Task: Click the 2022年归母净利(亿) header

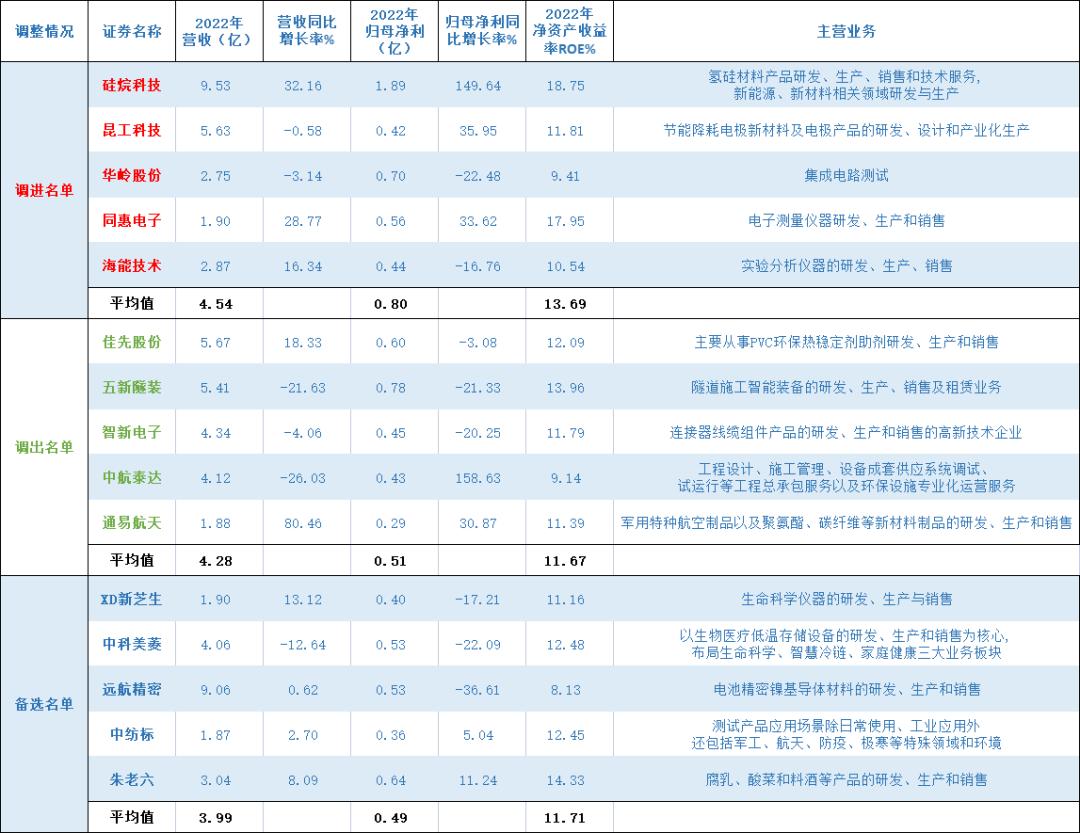Action: click(x=394, y=31)
